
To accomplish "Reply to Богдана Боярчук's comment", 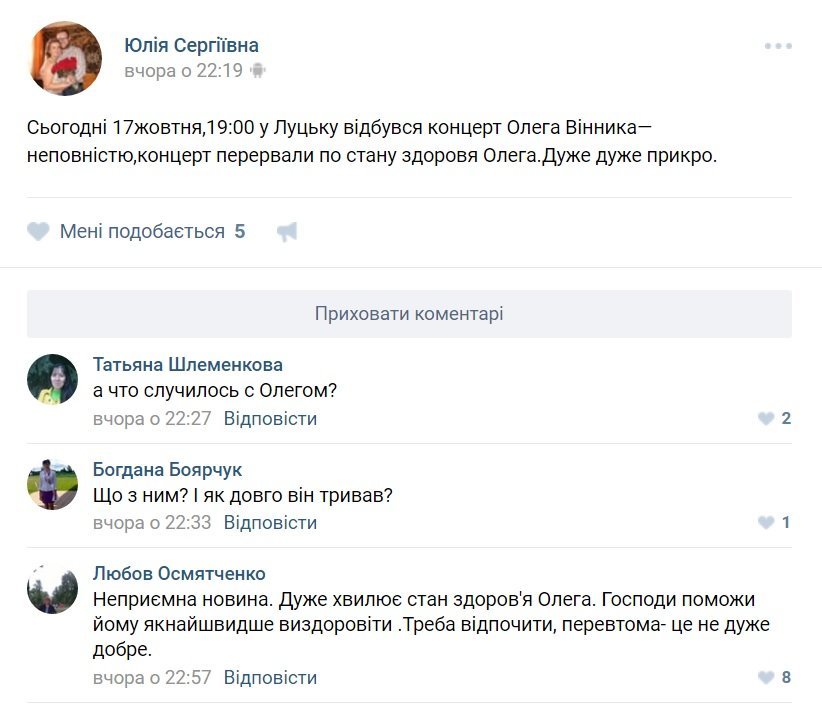I will (270, 522).
